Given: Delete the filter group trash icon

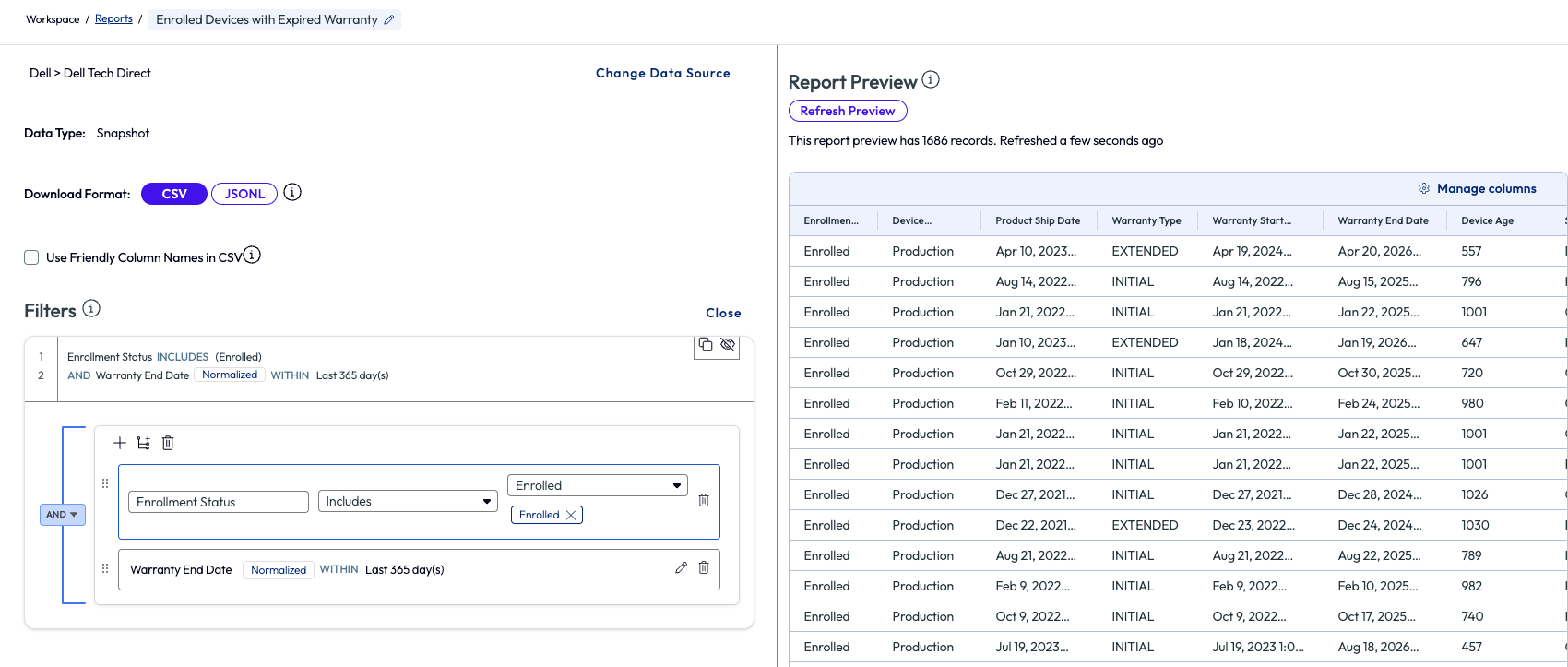Looking at the screenshot, I should point(168,443).
